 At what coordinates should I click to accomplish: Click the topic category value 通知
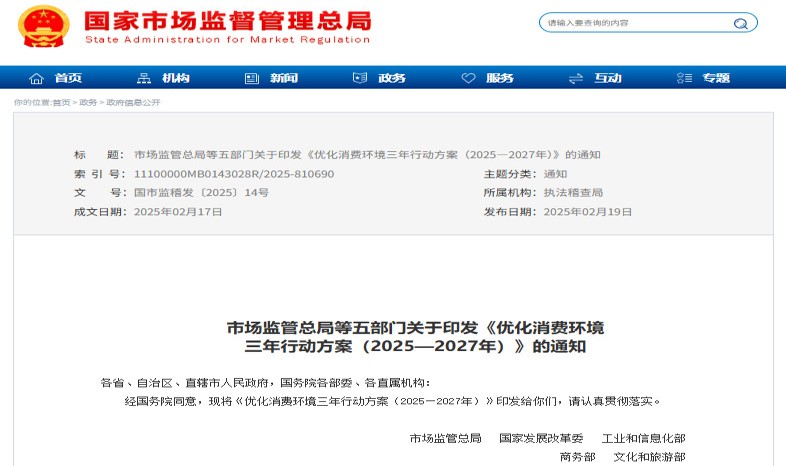(x=555, y=174)
